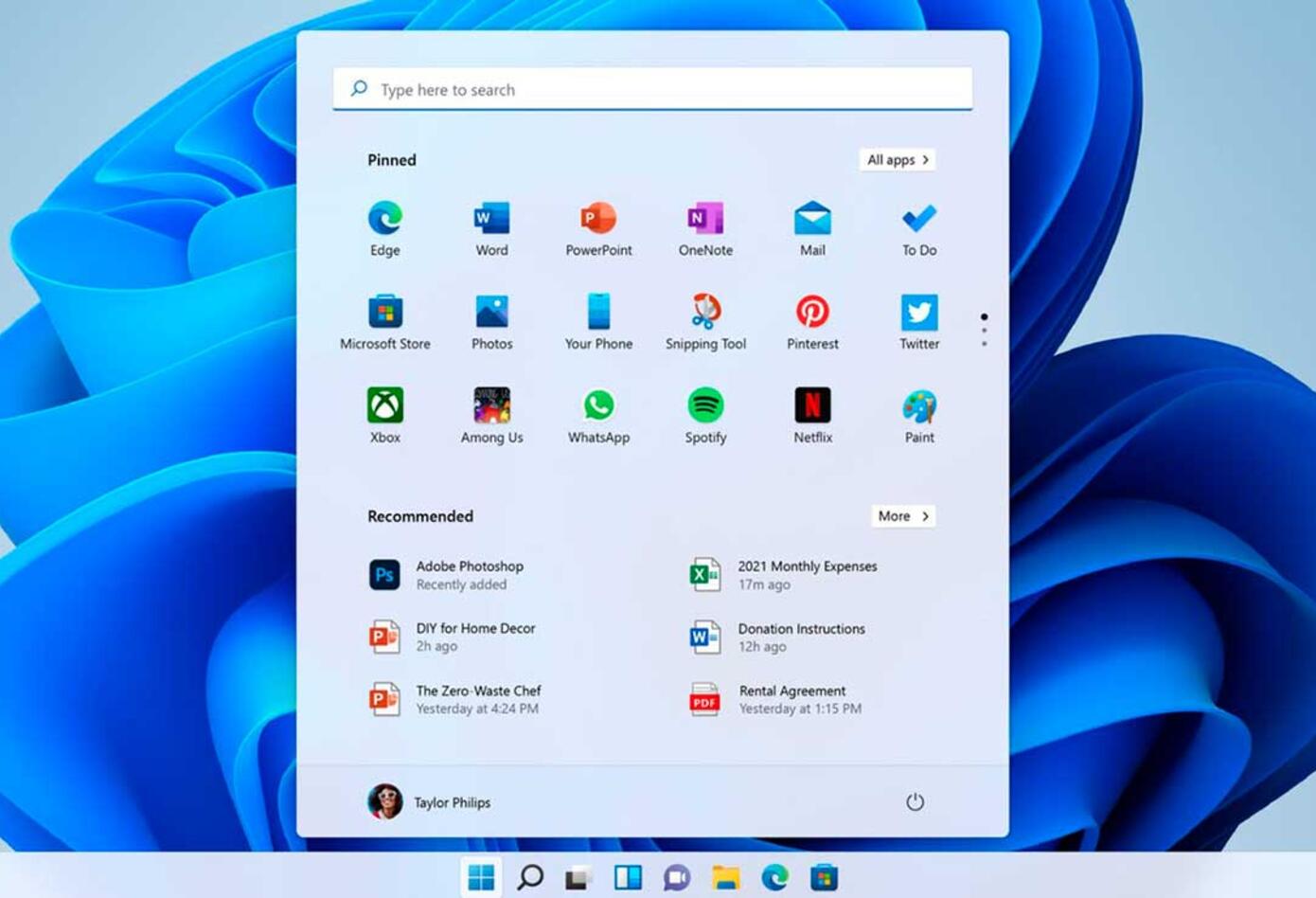Open the Photos app
The image size is (1316, 898).
pyautogui.click(x=491, y=322)
